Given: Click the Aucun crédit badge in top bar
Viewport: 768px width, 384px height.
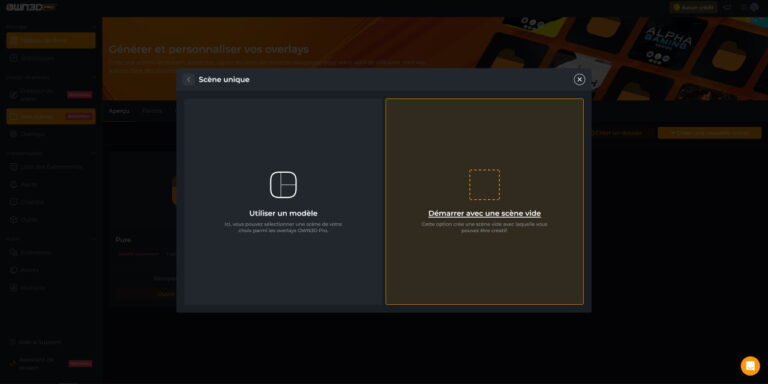Looking at the screenshot, I should point(693,7).
